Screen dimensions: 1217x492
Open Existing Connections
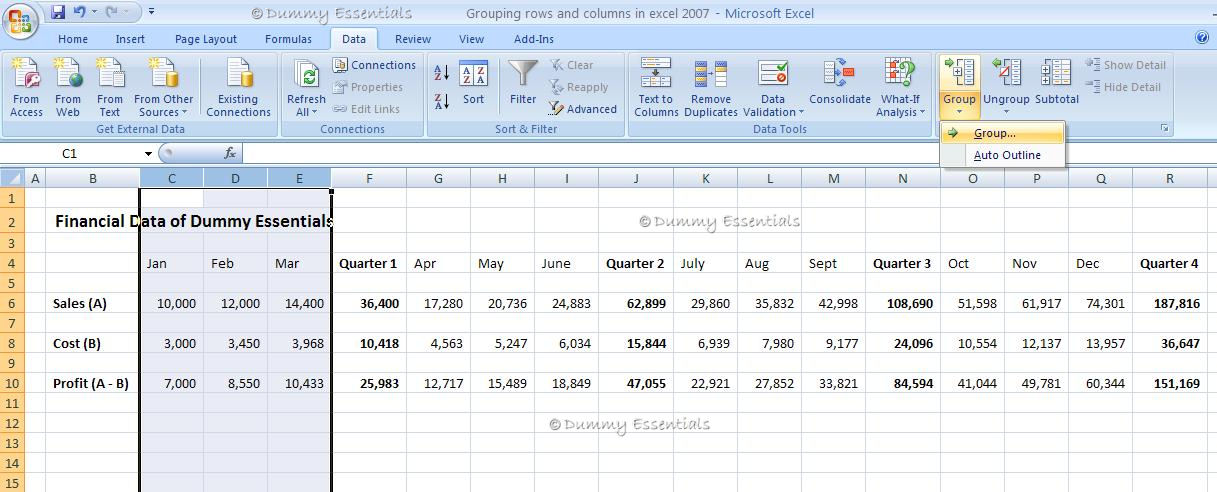coord(238,87)
